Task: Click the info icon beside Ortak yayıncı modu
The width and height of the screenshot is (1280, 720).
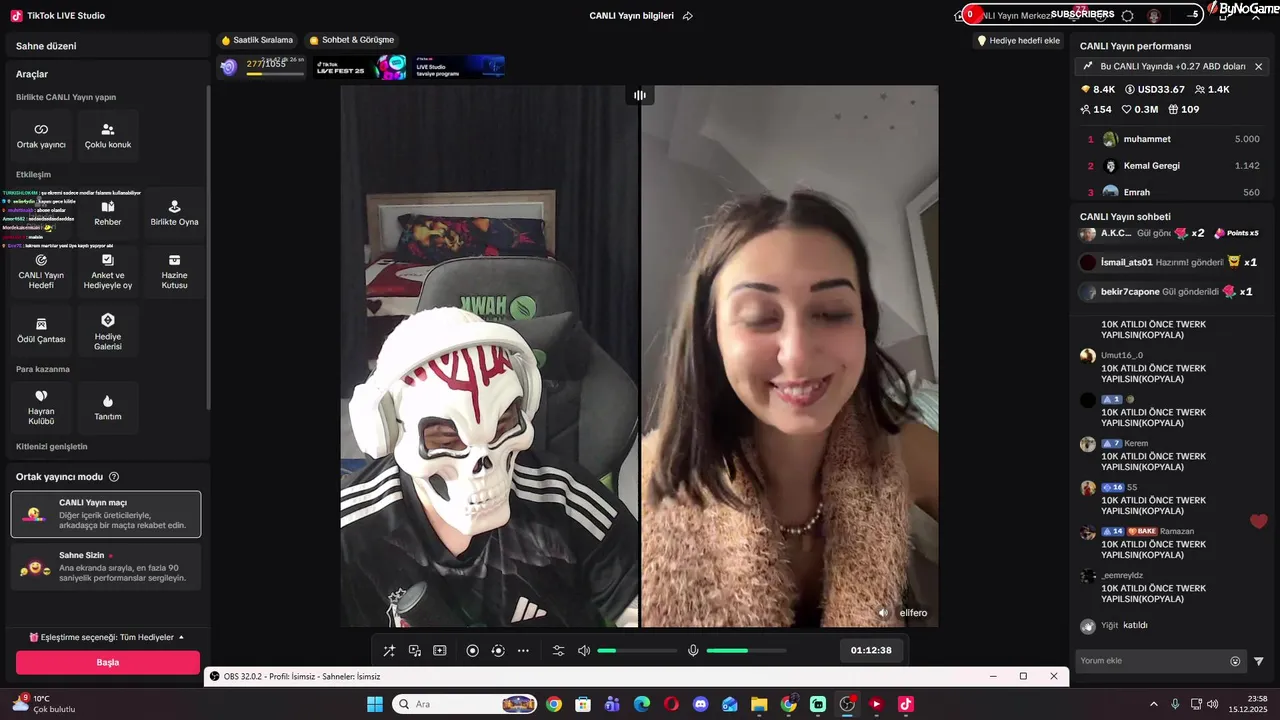Action: 114,477
